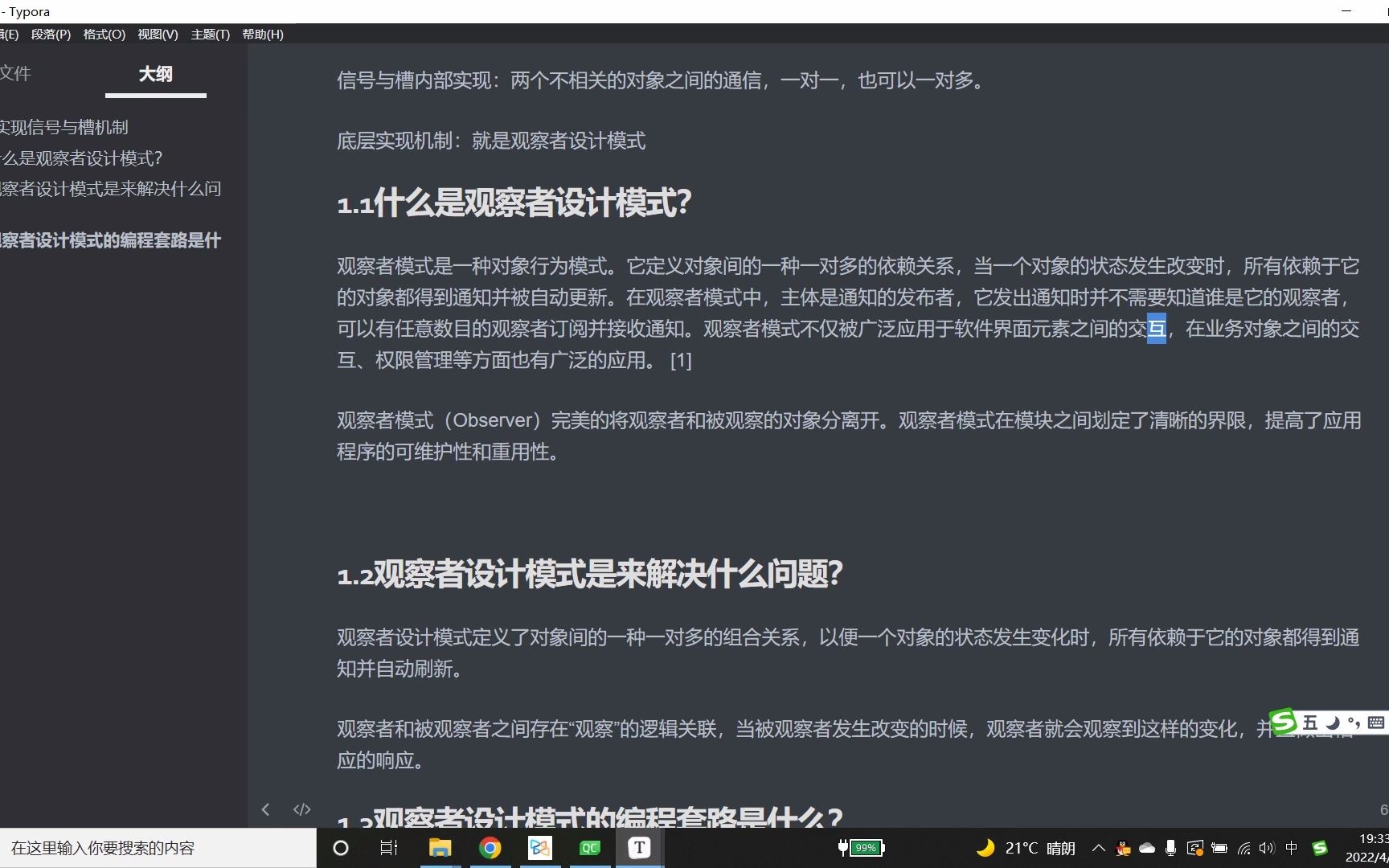Open File Explorer from the taskbar
The image size is (1389, 868).
440,848
